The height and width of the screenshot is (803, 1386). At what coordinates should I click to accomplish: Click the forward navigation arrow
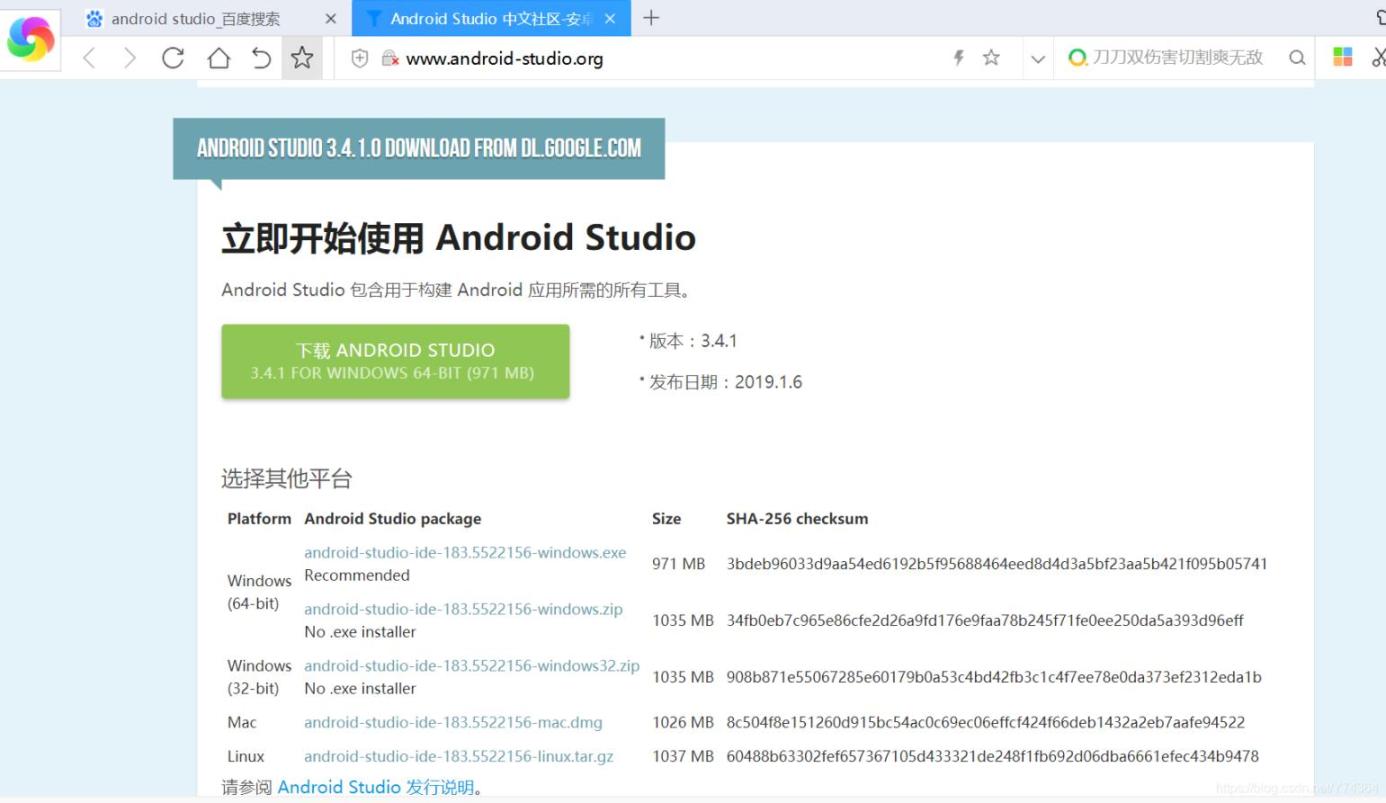130,58
